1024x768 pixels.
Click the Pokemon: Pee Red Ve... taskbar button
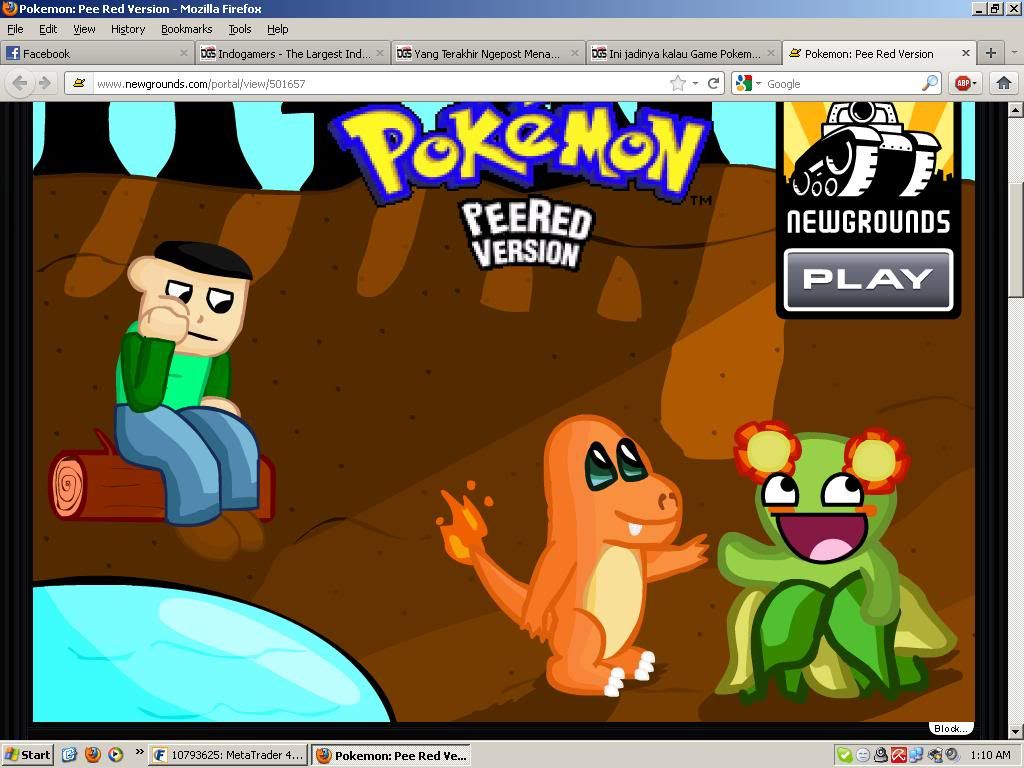[x=392, y=756]
